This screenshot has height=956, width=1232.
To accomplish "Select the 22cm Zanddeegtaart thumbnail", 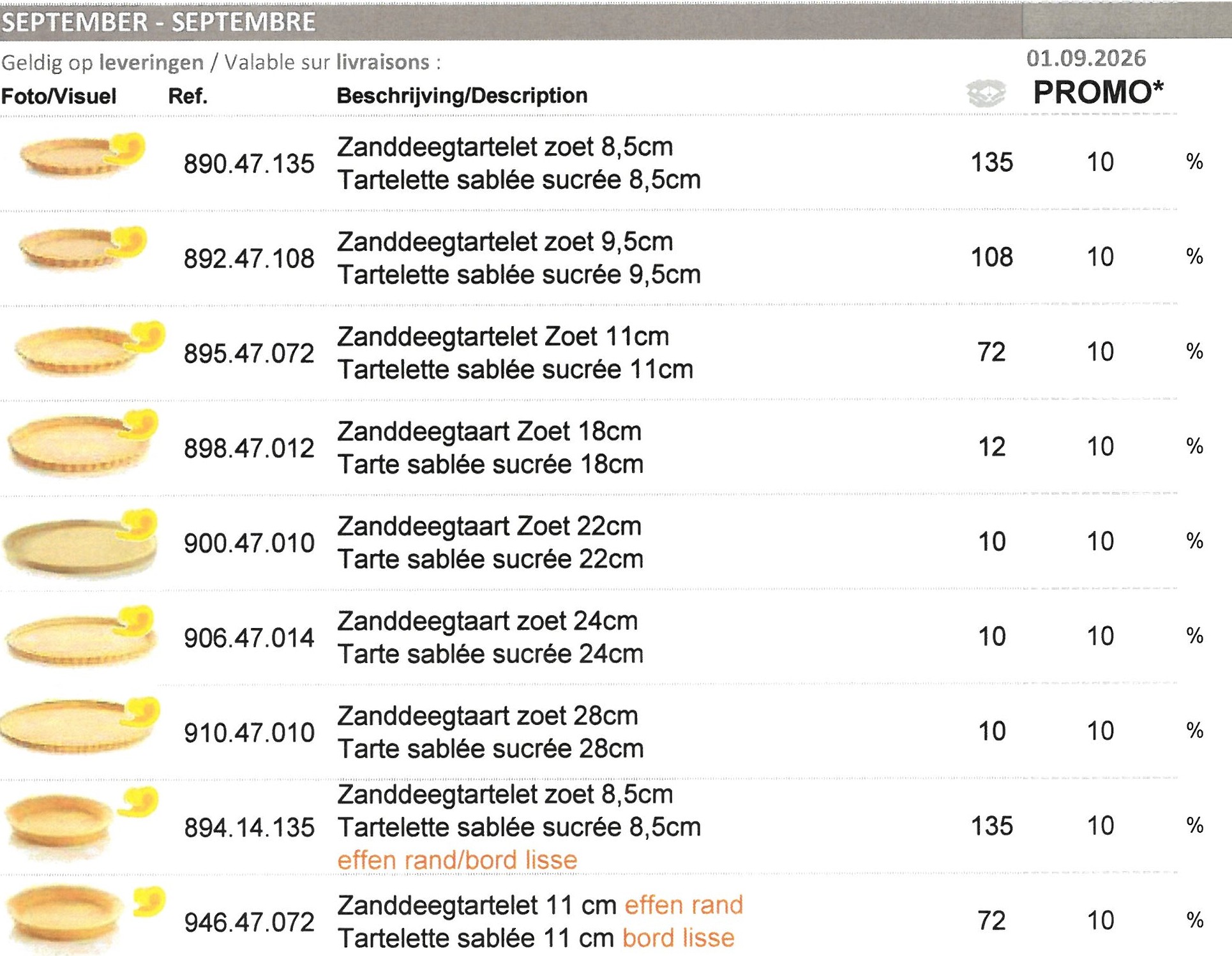I will 80,542.
